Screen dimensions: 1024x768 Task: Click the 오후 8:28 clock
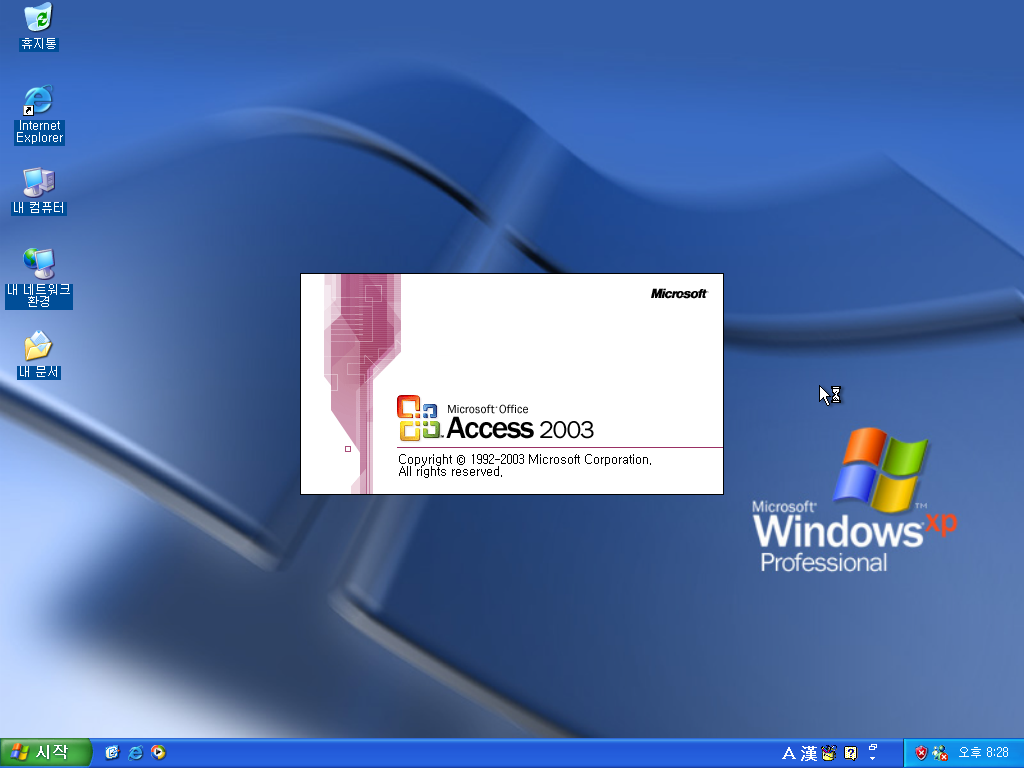pos(984,753)
